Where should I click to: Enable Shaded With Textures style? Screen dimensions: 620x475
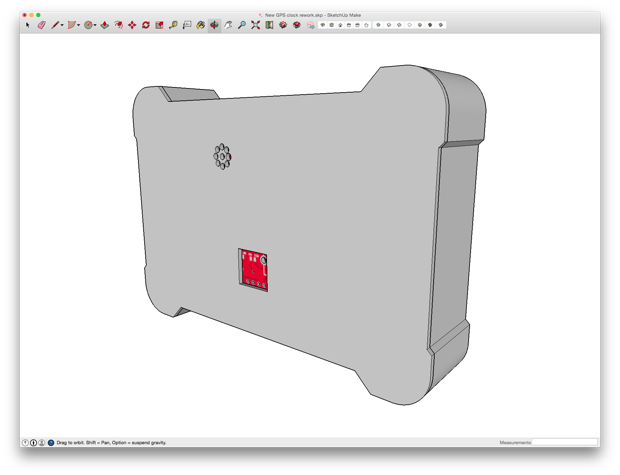pos(430,25)
